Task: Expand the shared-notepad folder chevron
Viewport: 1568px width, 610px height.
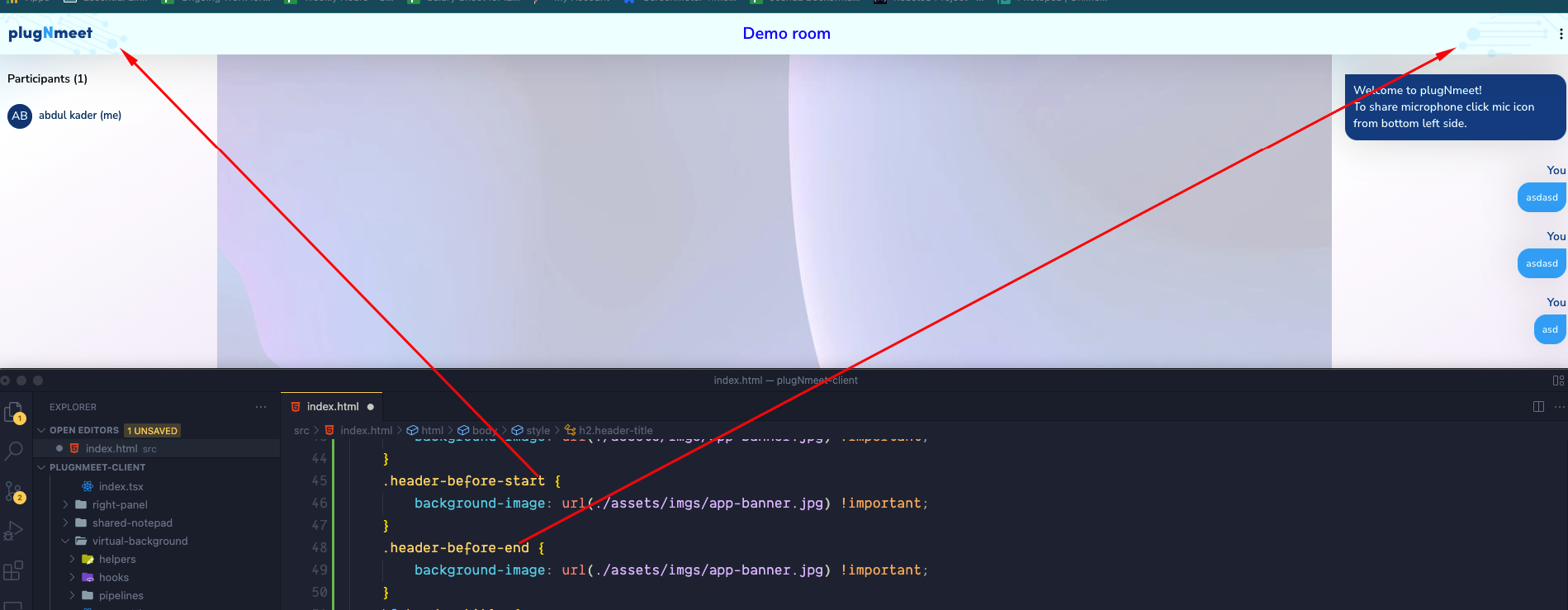Action: click(66, 523)
